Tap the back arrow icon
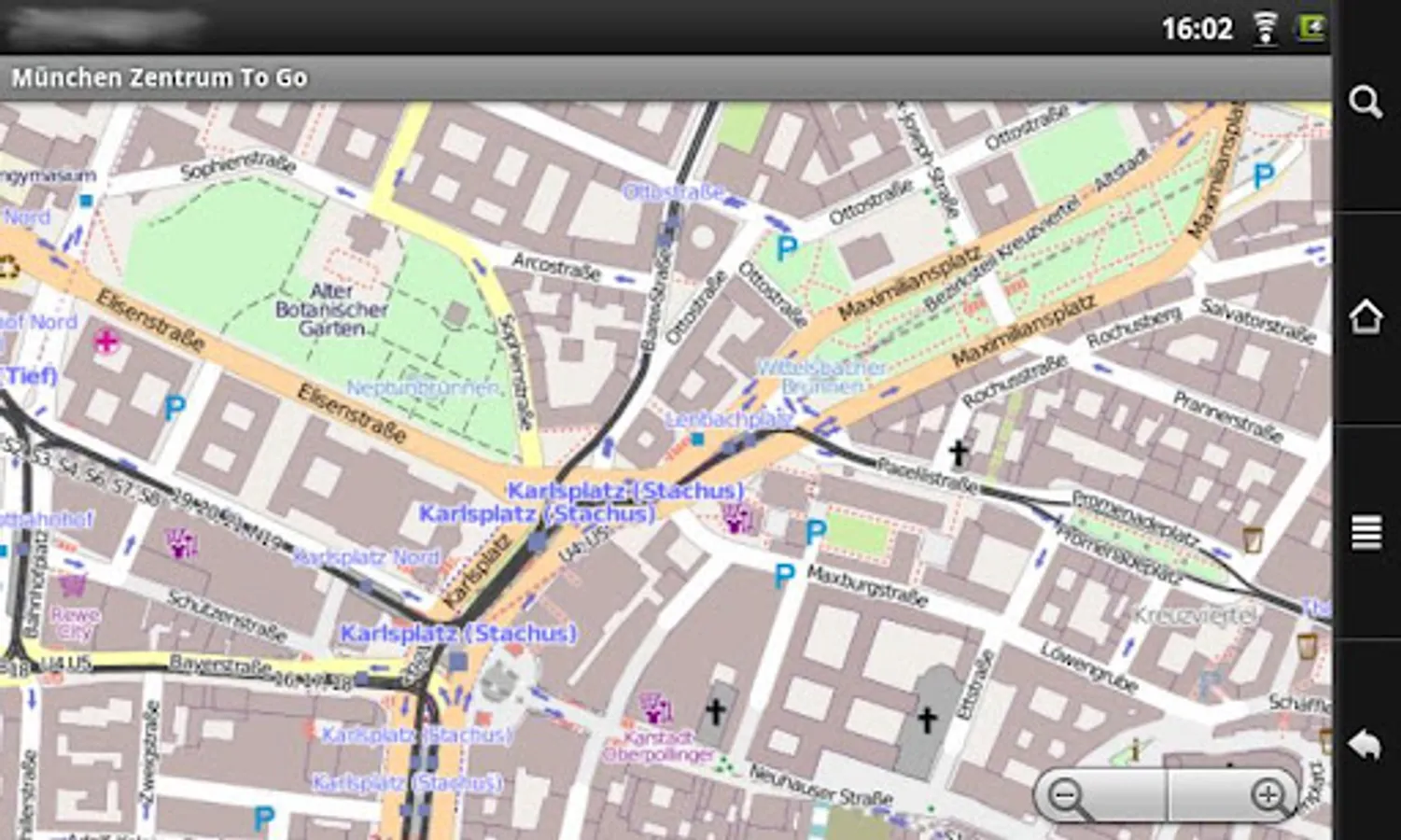The width and height of the screenshot is (1401, 840). click(x=1366, y=744)
